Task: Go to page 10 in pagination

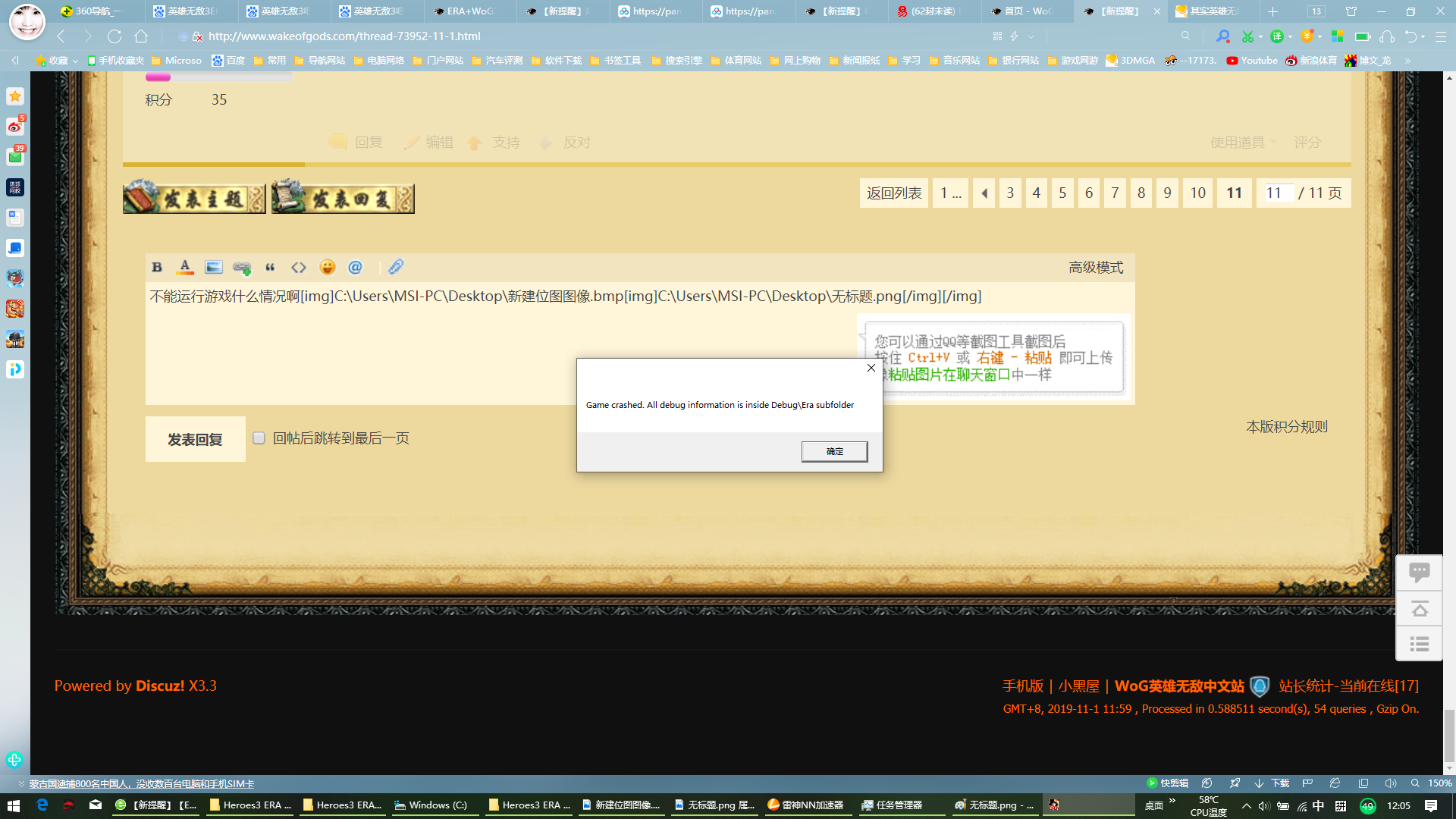Action: 1197,193
